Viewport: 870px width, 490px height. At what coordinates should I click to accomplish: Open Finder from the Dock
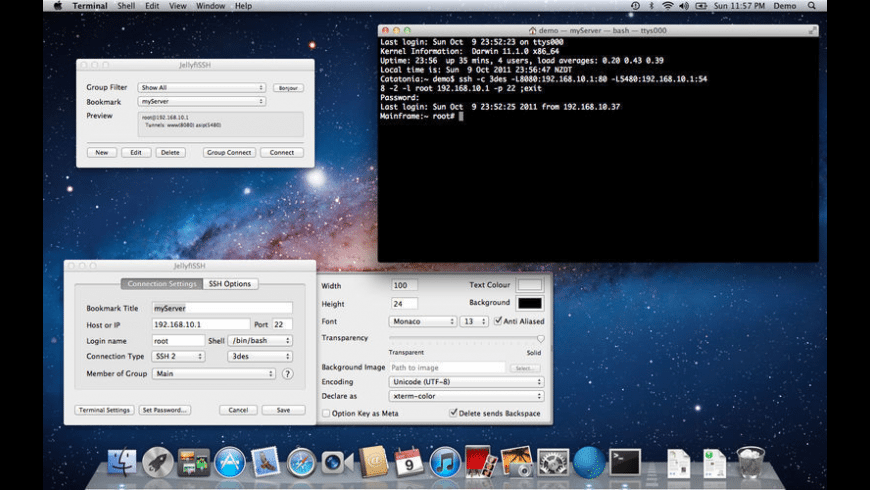pyautogui.click(x=122, y=462)
